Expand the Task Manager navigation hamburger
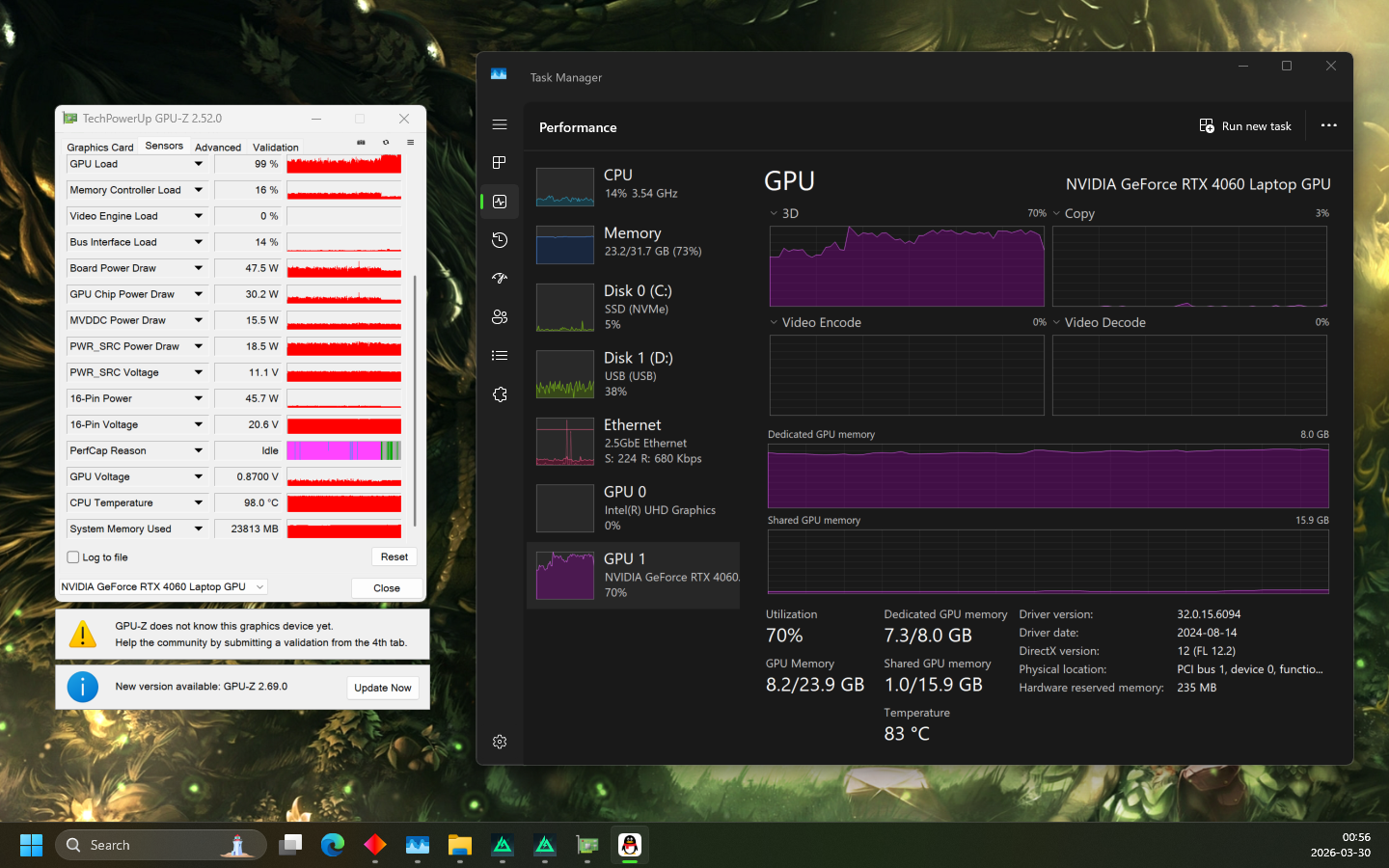Image resolution: width=1389 pixels, height=868 pixels. pyautogui.click(x=499, y=124)
